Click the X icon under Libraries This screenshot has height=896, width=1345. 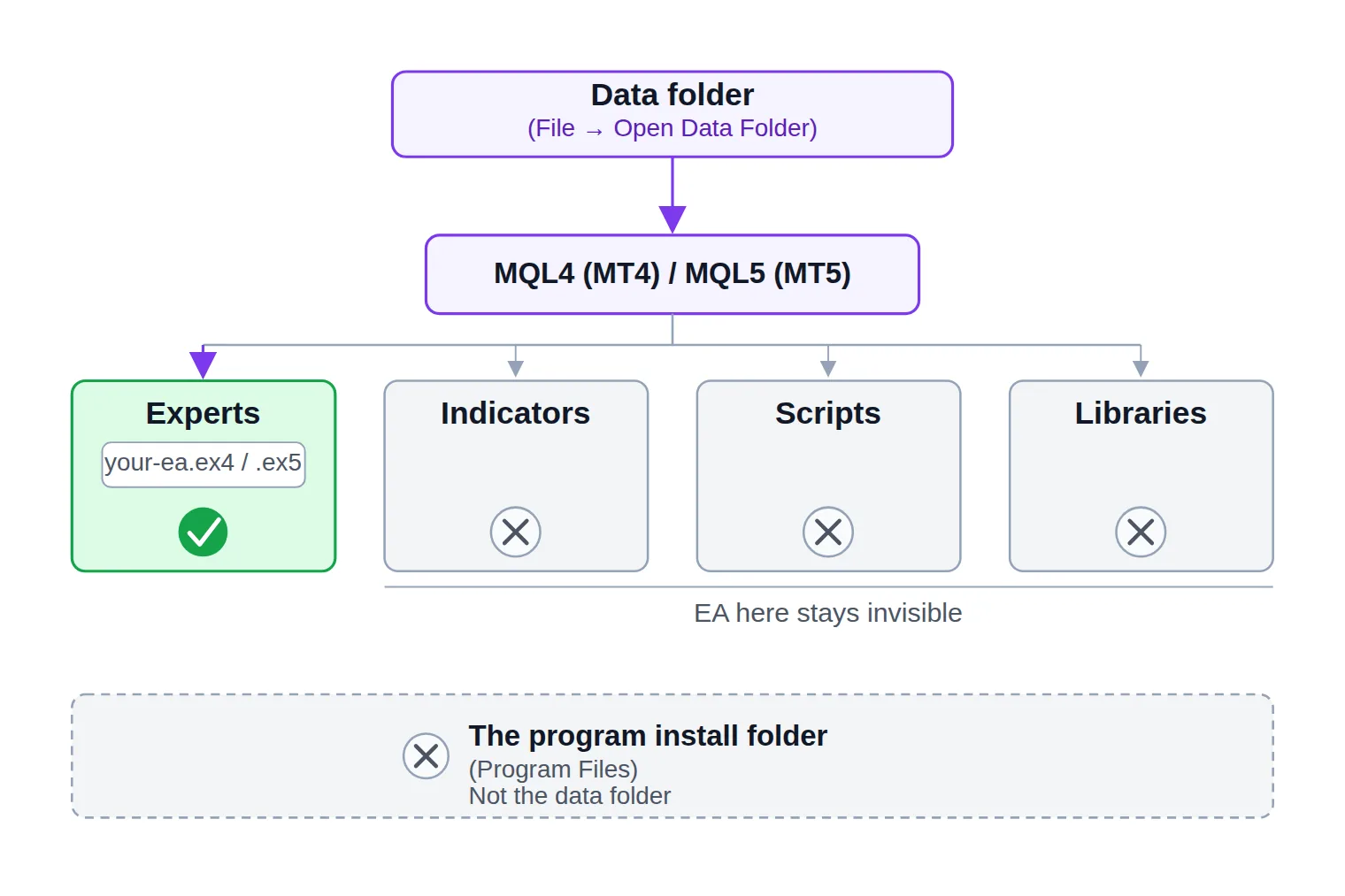1141,532
